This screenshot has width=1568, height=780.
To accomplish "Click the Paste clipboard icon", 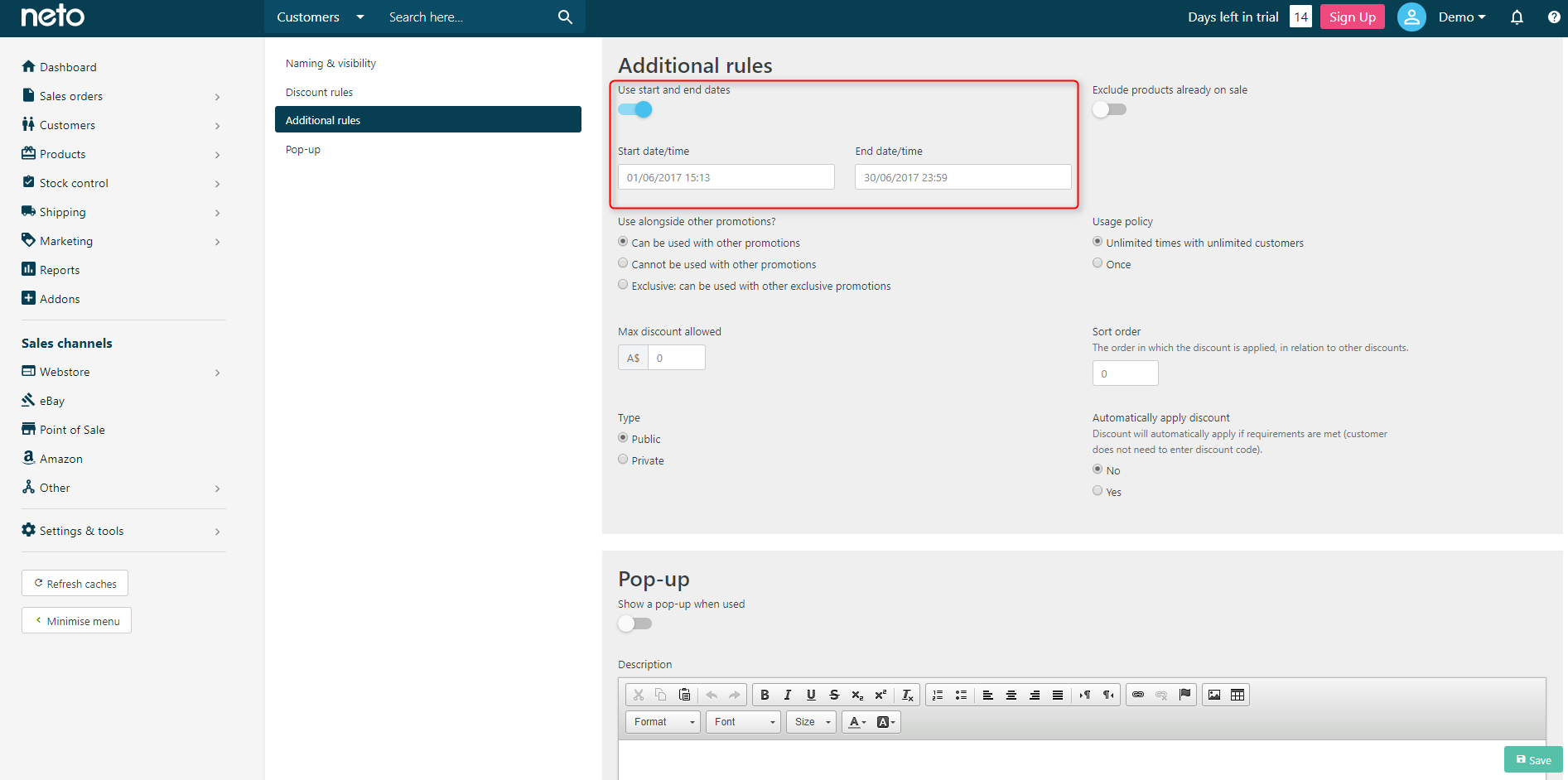I will click(x=684, y=695).
